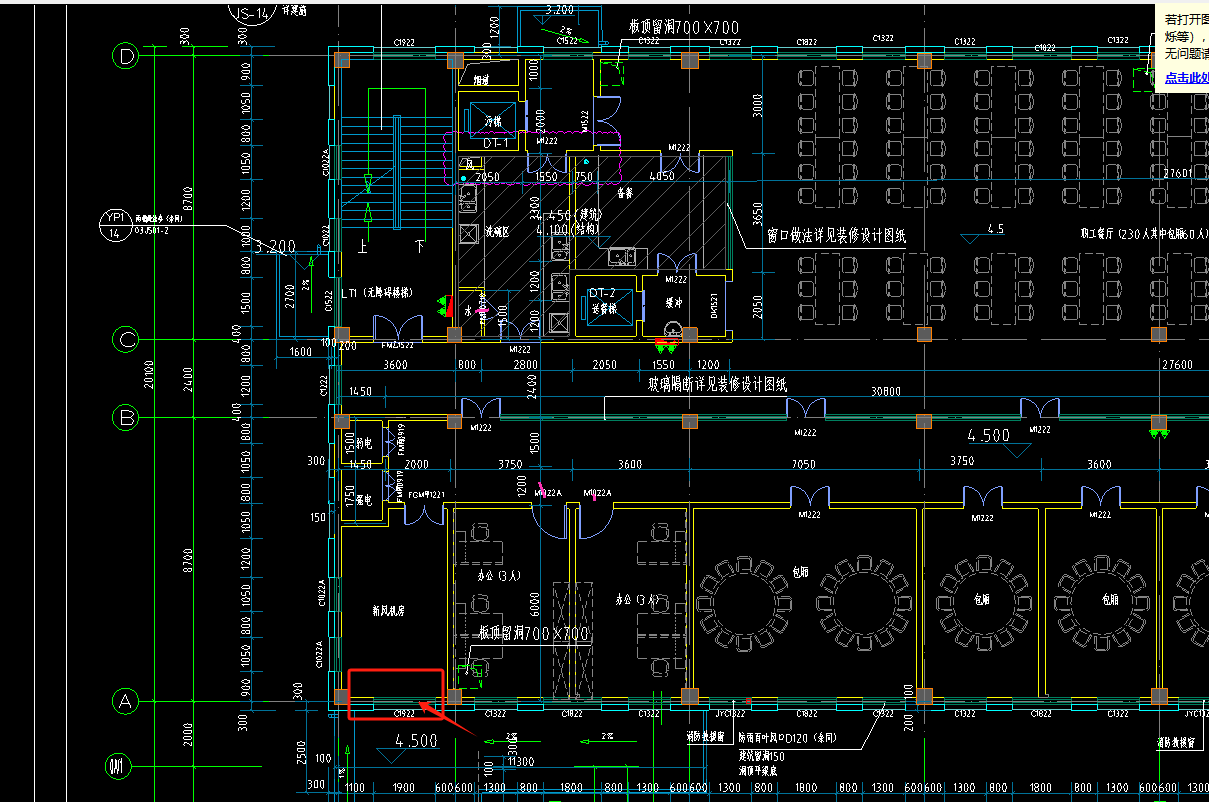The width and height of the screenshot is (1209, 802).
Task: Click the 30800 overall dimension text
Action: pyautogui.click(x=888, y=391)
